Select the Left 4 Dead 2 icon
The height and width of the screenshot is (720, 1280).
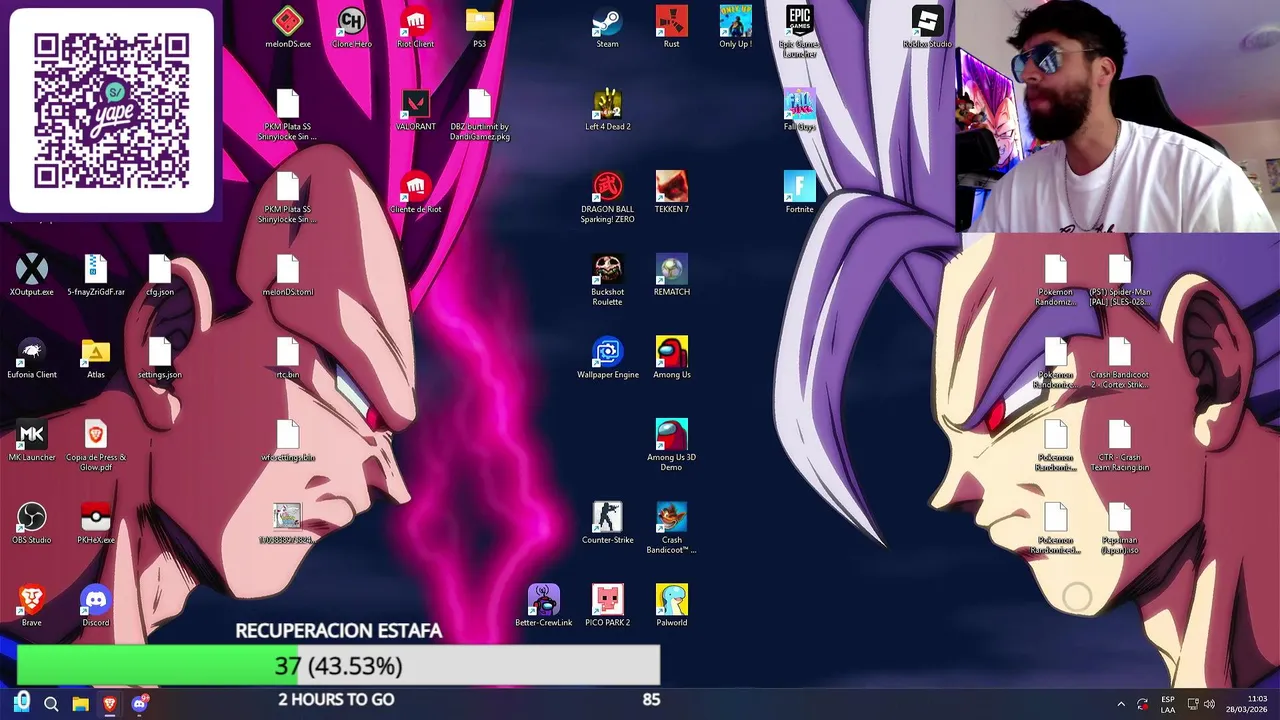607,111
